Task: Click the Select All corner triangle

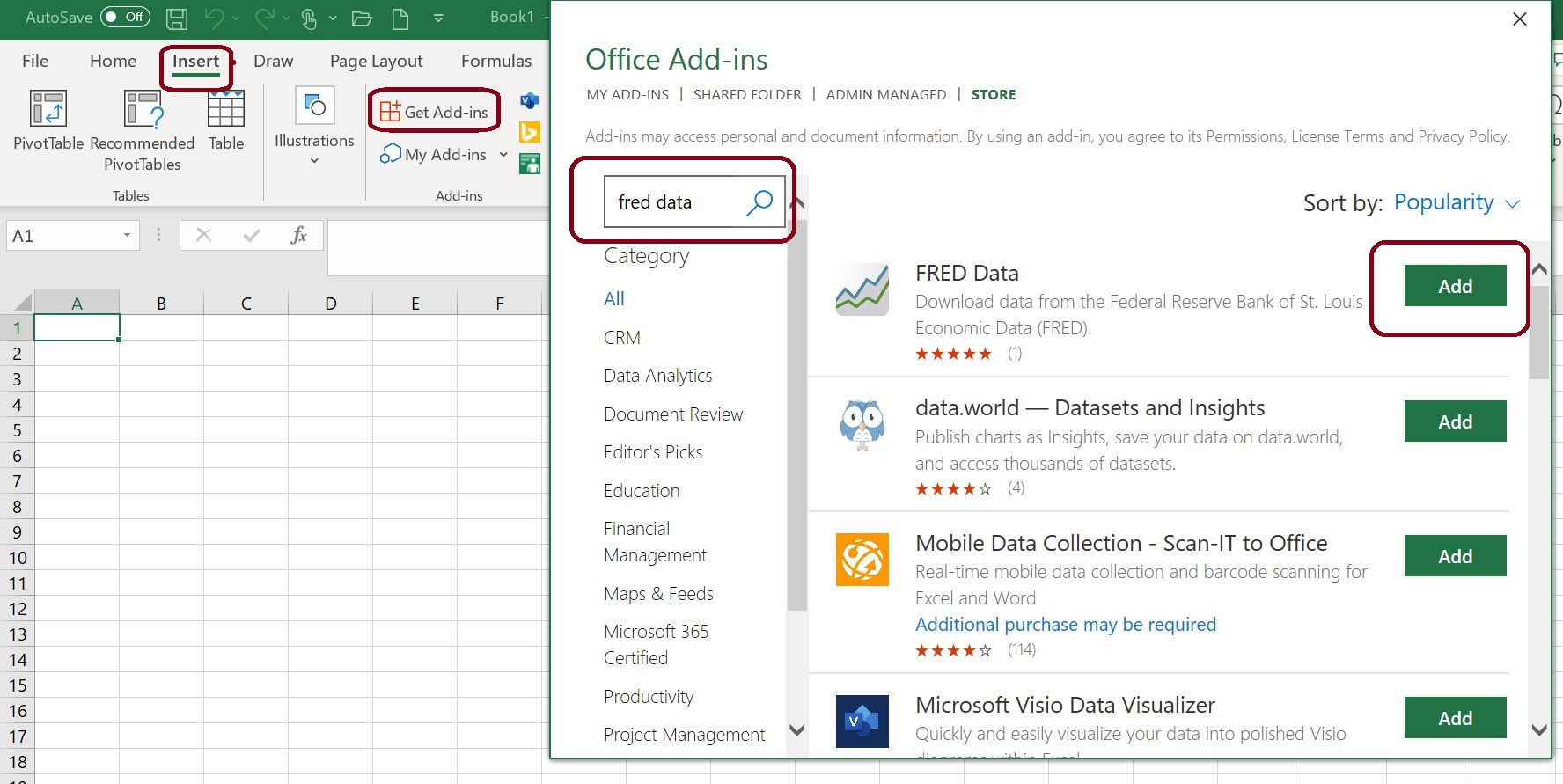Action: coord(22,303)
